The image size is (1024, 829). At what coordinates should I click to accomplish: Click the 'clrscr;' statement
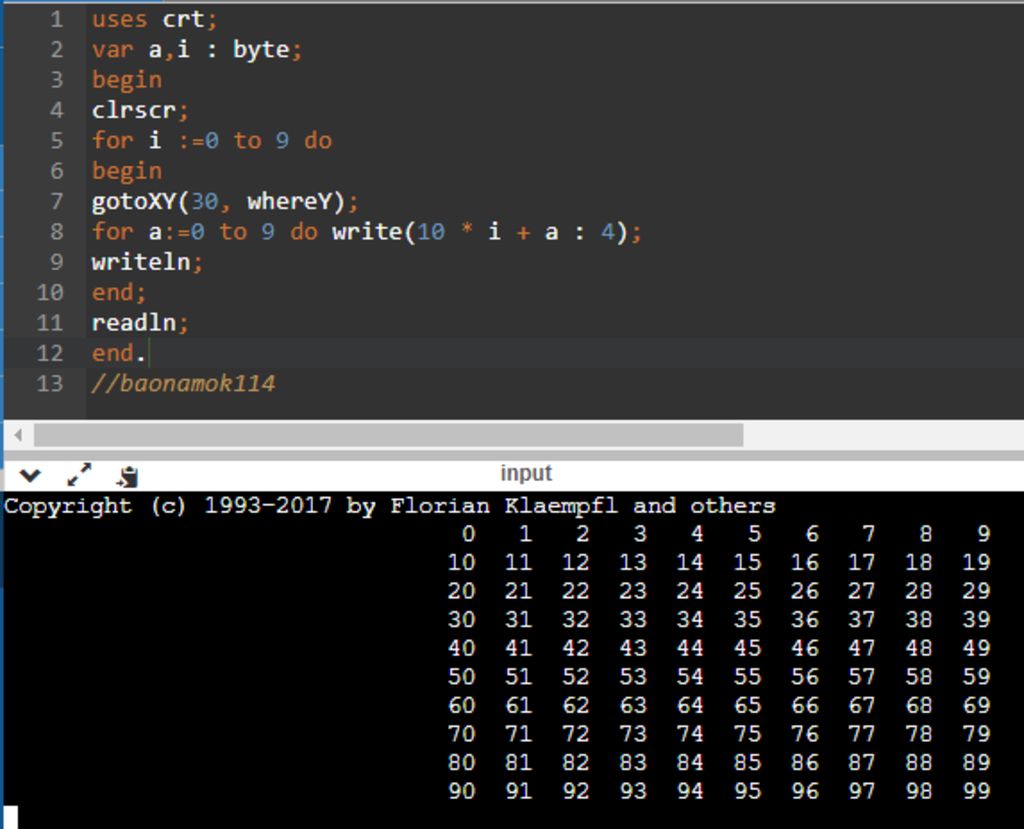[x=140, y=110]
